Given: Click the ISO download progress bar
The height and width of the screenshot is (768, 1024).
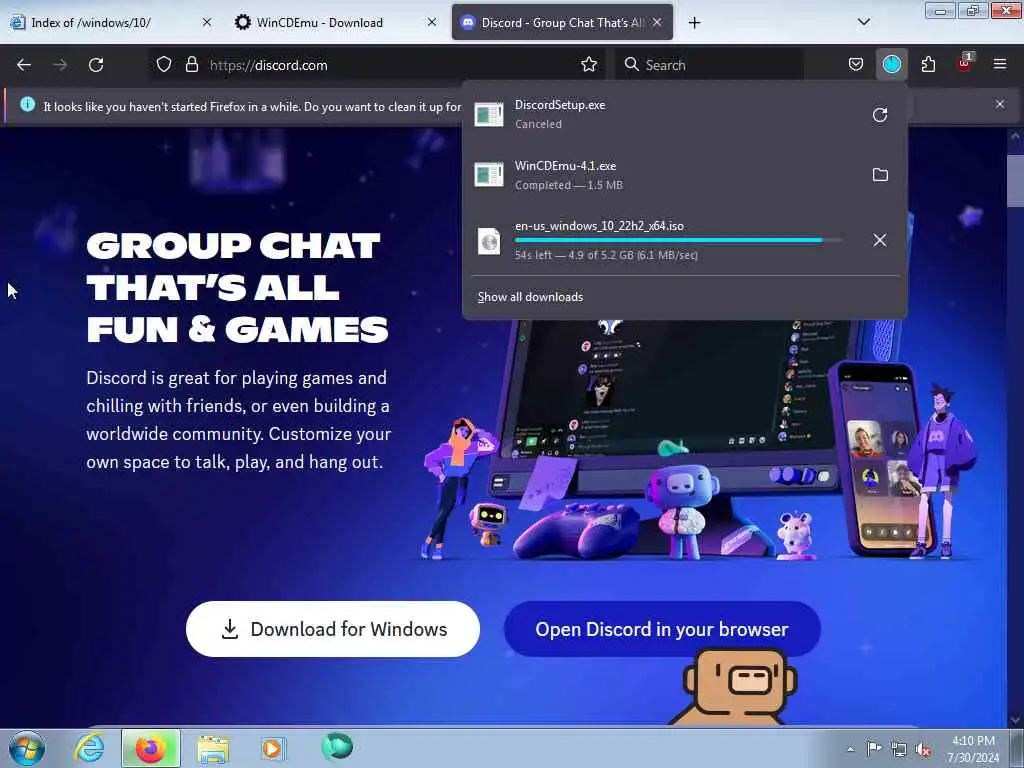Looking at the screenshot, I should [678, 240].
